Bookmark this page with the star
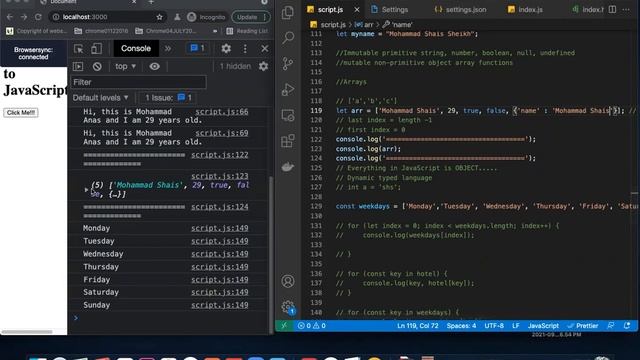 159,17
